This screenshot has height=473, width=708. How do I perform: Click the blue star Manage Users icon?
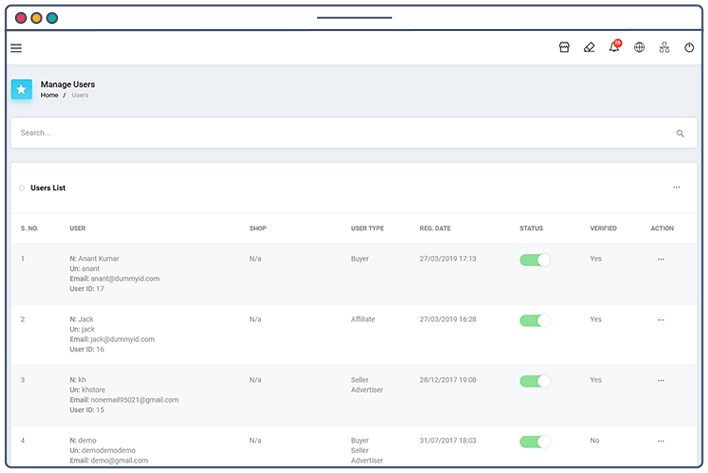coord(22,89)
